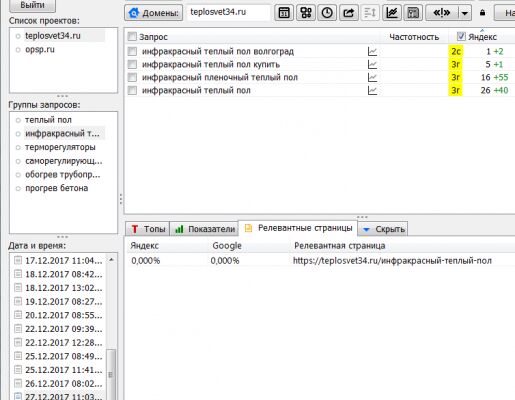Image resolution: width=515 pixels, height=400 pixels.
Task: Open chart icon for 'инфракрасный теплый пол' row
Action: click(x=372, y=90)
